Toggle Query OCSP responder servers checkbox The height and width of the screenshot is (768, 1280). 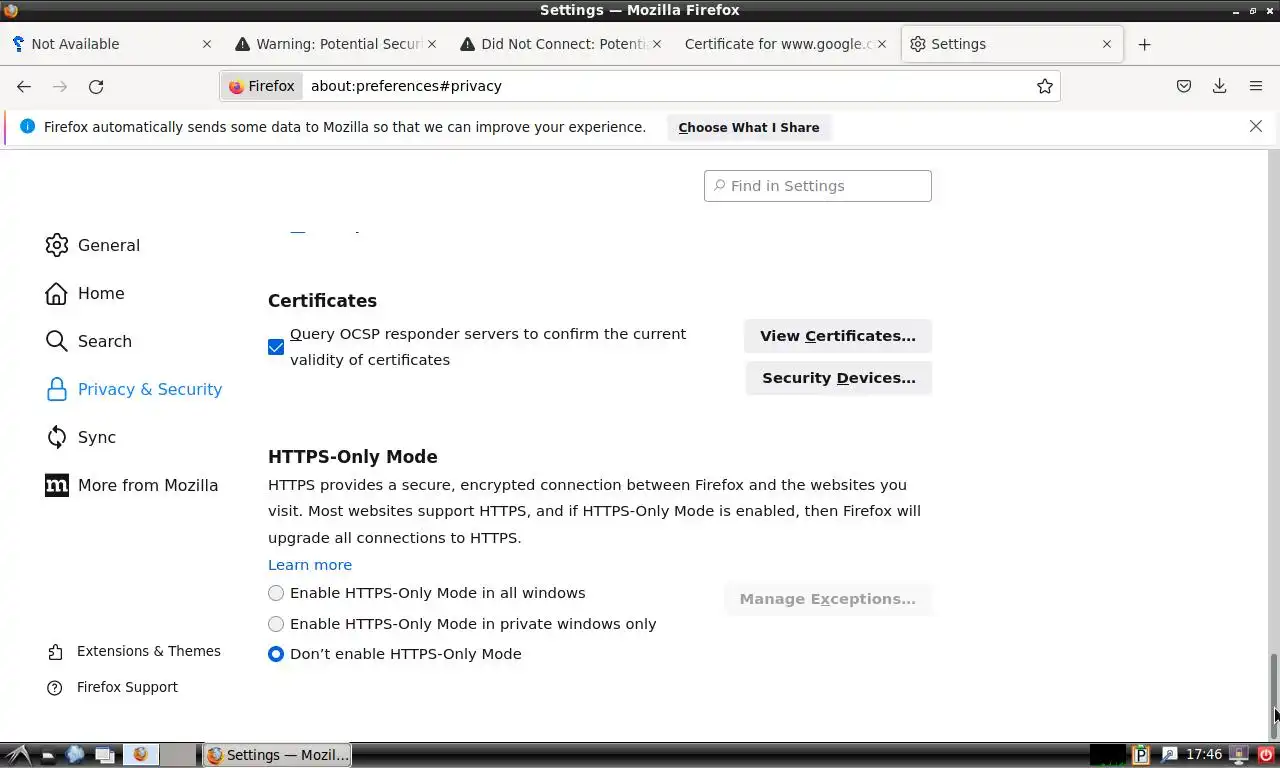click(276, 347)
